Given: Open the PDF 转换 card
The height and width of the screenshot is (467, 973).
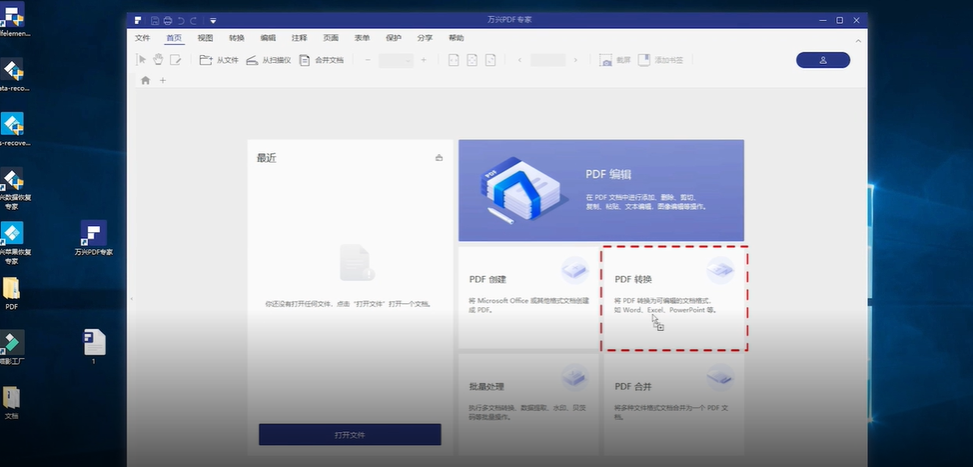Looking at the screenshot, I should click(674, 298).
